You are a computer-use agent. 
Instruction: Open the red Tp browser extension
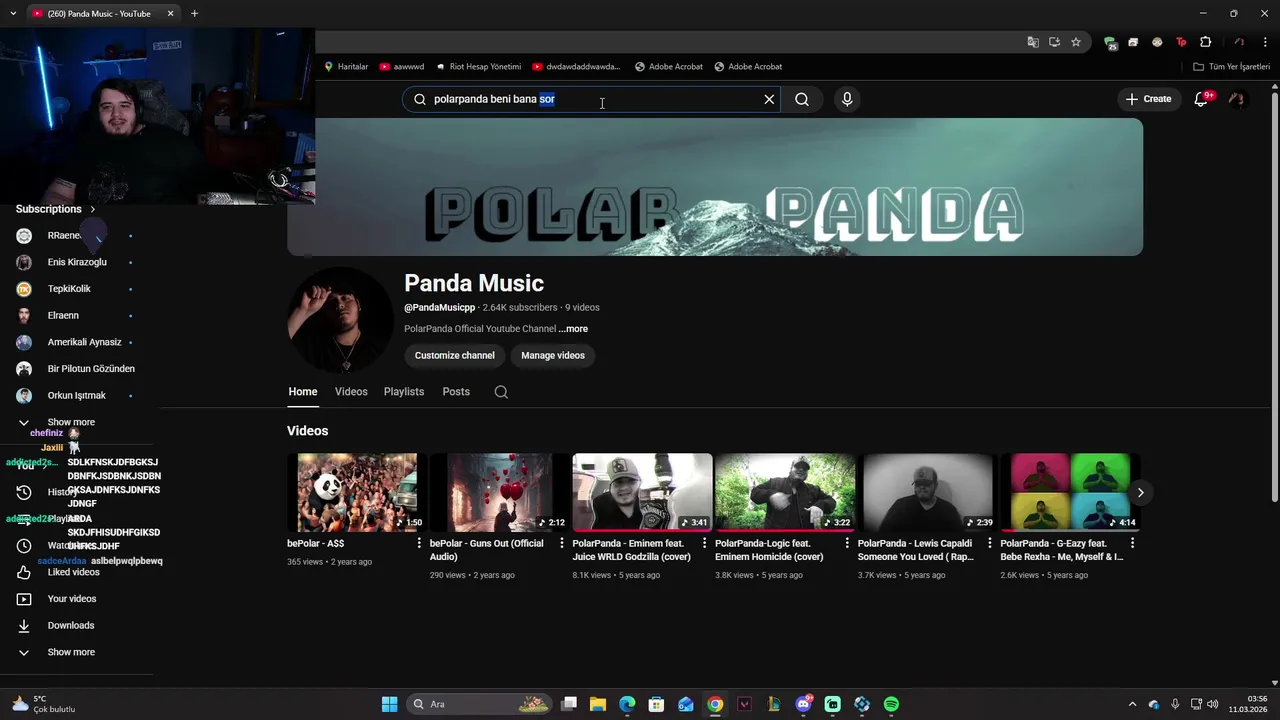(1181, 42)
